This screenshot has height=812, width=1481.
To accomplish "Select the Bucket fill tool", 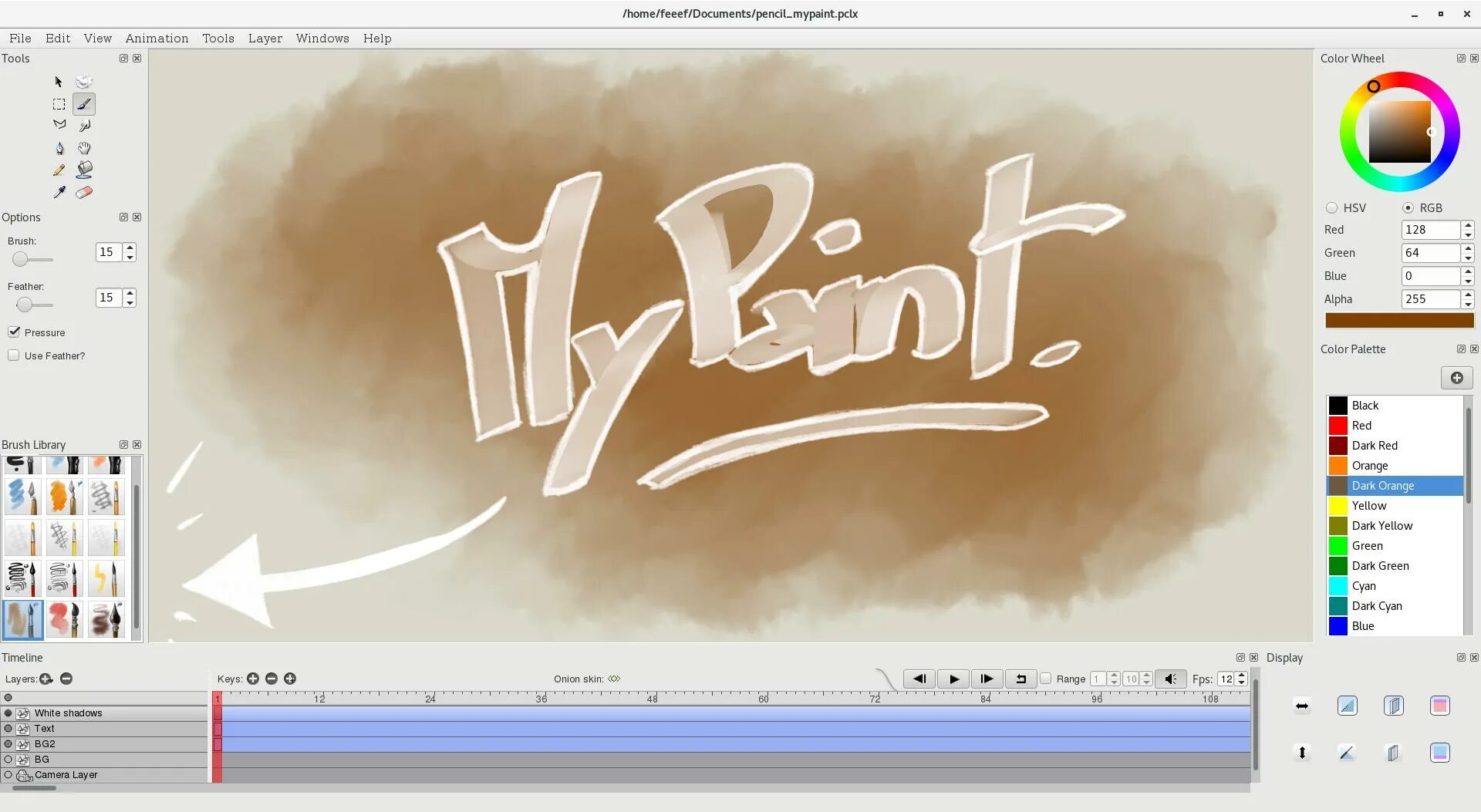I will click(84, 170).
